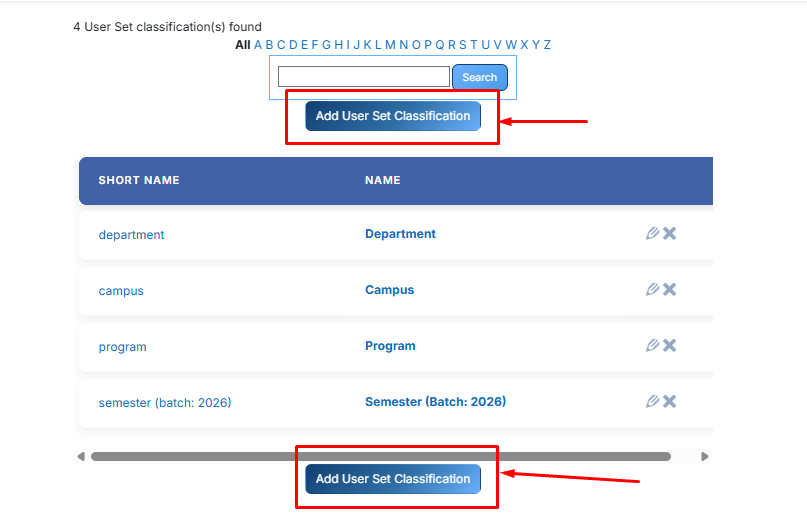Sort by the SHORT NAME column header

pos(139,180)
